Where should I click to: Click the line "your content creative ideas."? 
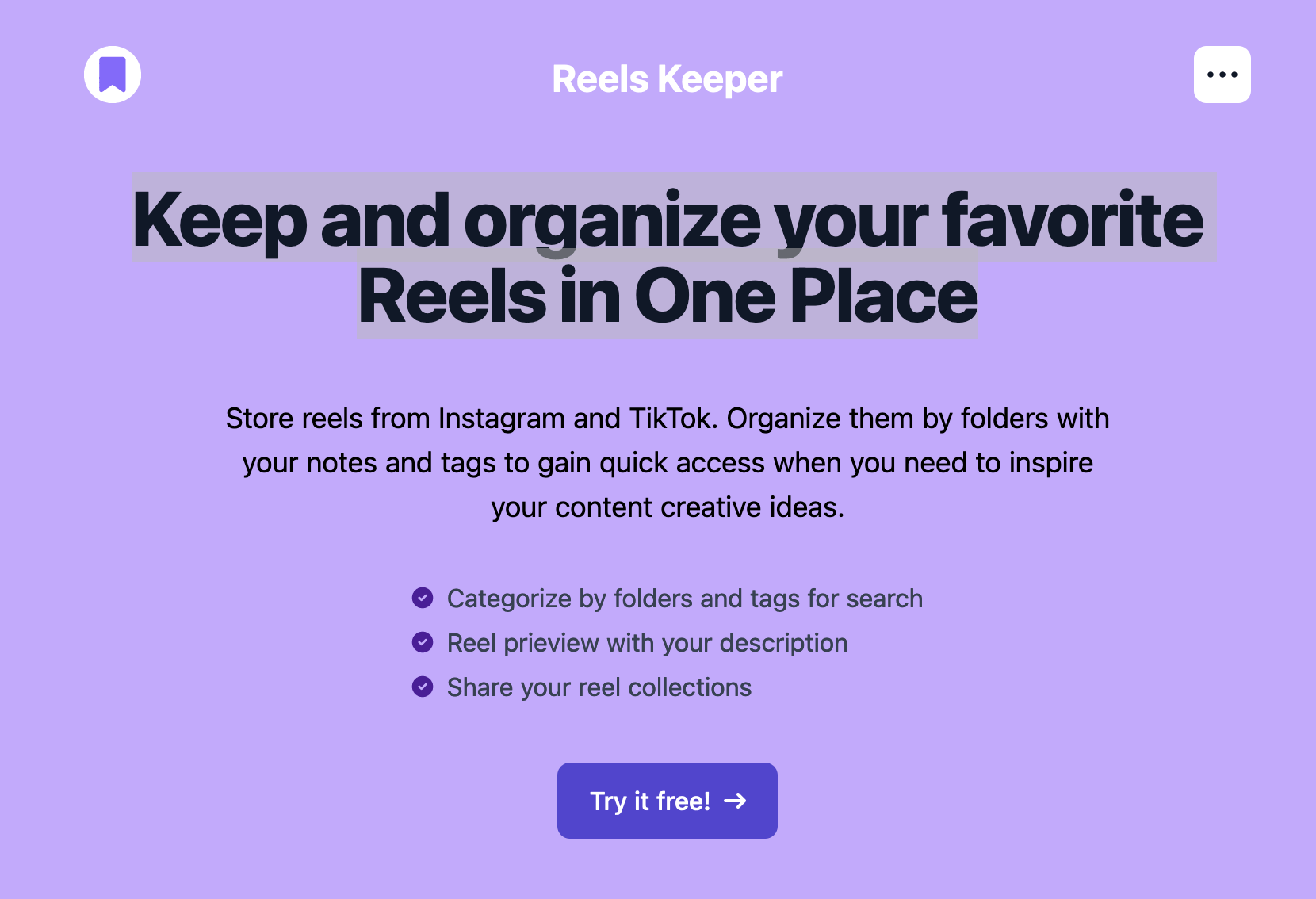[667, 507]
